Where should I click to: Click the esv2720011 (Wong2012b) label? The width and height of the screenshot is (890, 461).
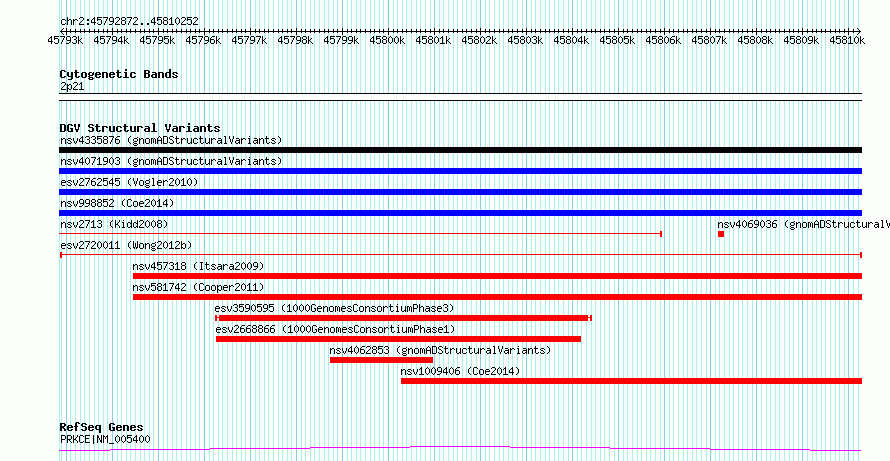click(x=126, y=245)
